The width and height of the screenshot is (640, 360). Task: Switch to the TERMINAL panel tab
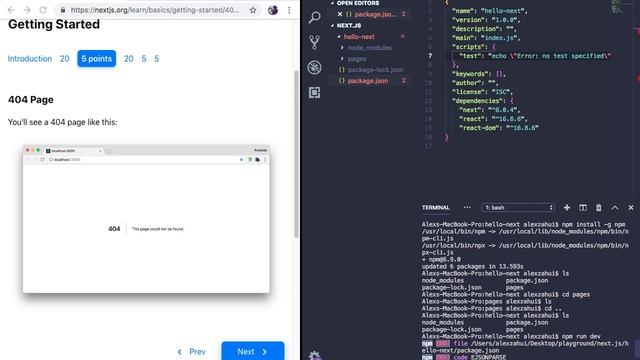[436, 207]
